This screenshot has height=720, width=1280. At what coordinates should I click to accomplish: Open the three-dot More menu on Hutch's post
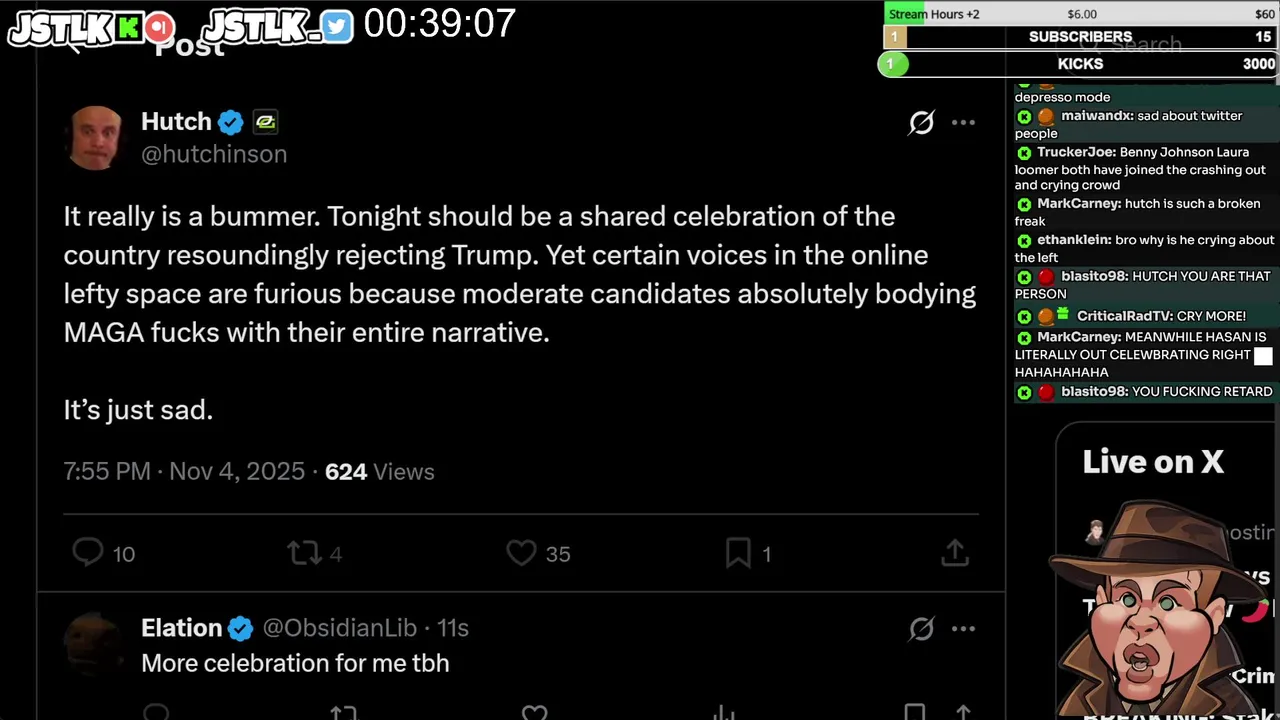pyautogui.click(x=963, y=123)
